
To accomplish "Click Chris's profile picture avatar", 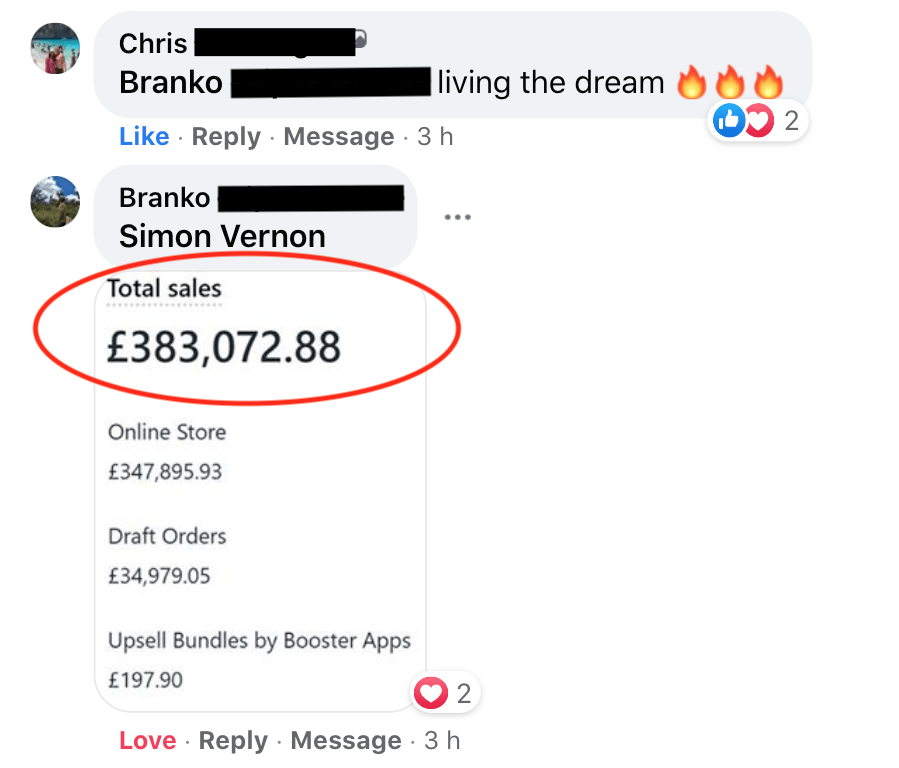I will point(55,48).
